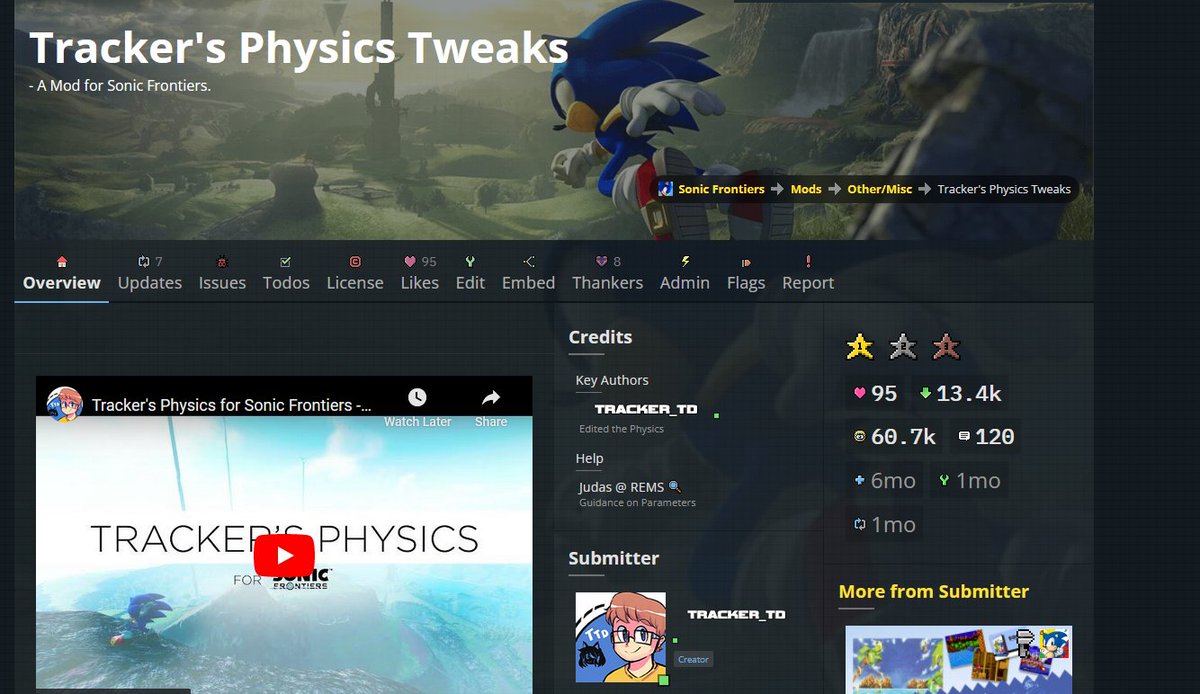Screen dimensions: 1200x694
Task: Click the Admin lightning bolt icon
Action: [x=684, y=260]
